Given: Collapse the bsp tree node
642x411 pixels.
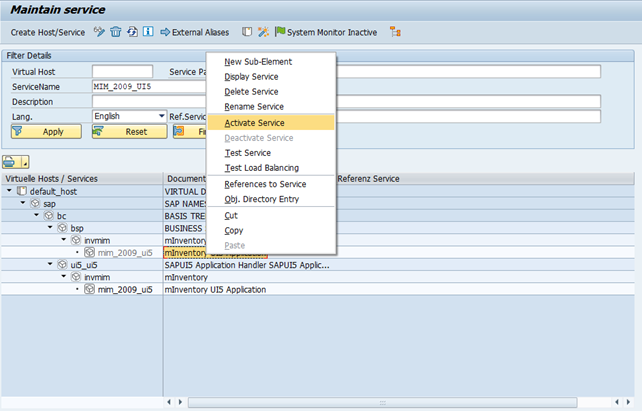Looking at the screenshot, I should click(x=49, y=228).
